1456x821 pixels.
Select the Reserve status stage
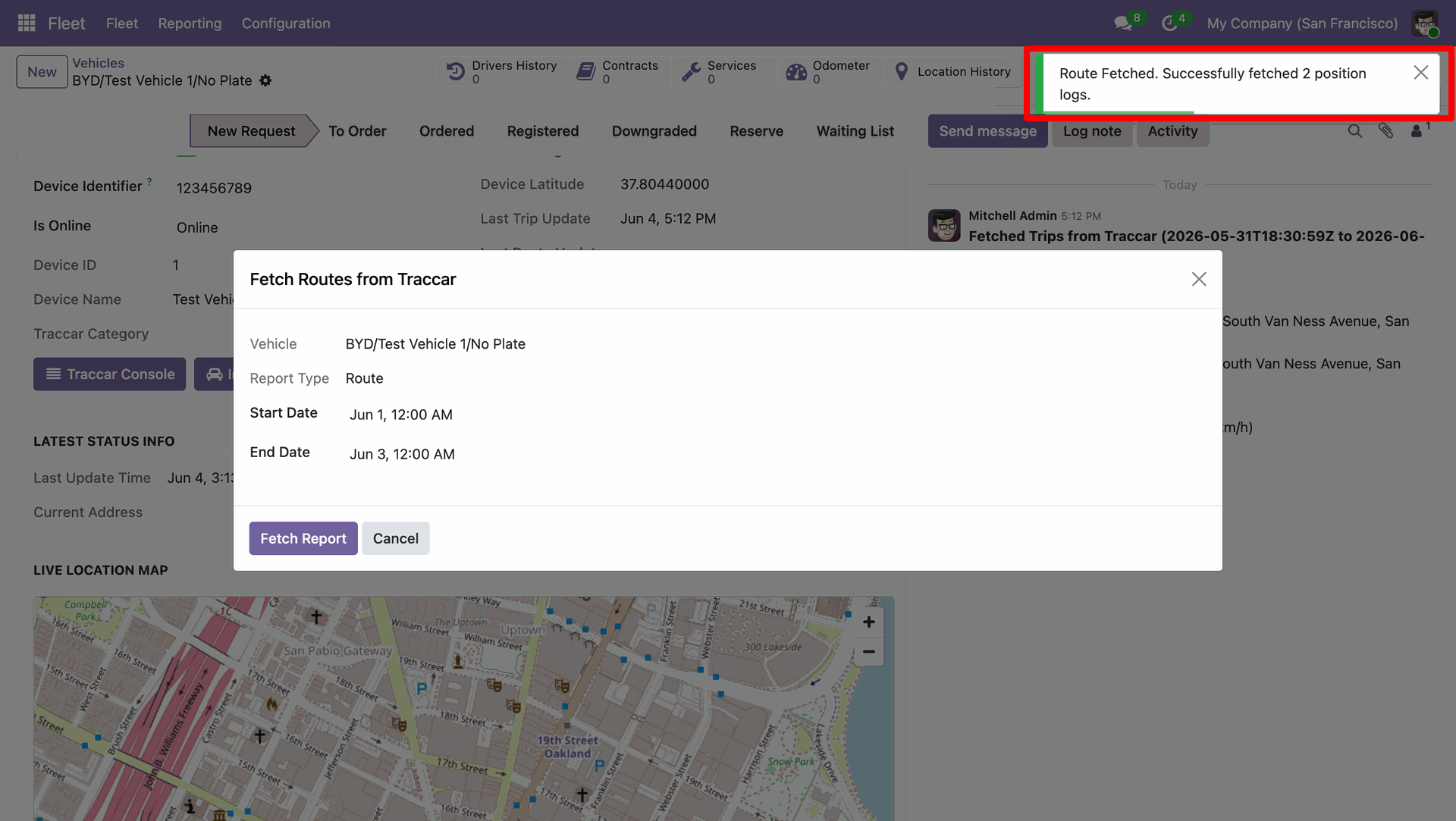(756, 131)
